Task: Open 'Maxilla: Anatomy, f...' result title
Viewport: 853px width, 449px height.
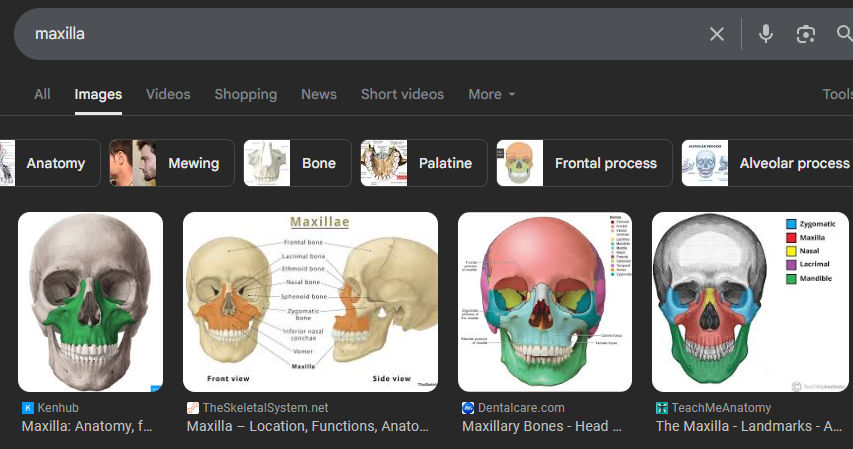Action: pos(87,426)
